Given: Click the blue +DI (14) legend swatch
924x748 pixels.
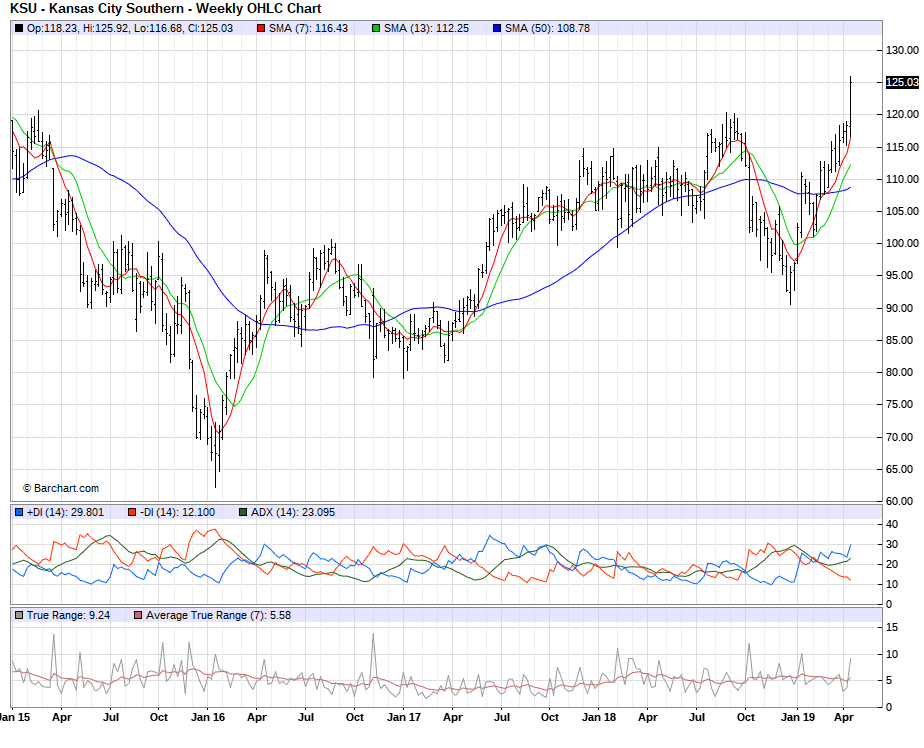Looking at the screenshot, I should tap(19, 512).
